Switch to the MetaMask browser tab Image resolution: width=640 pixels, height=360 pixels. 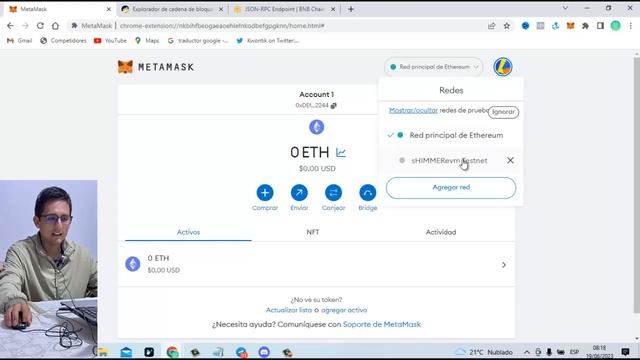coord(60,9)
